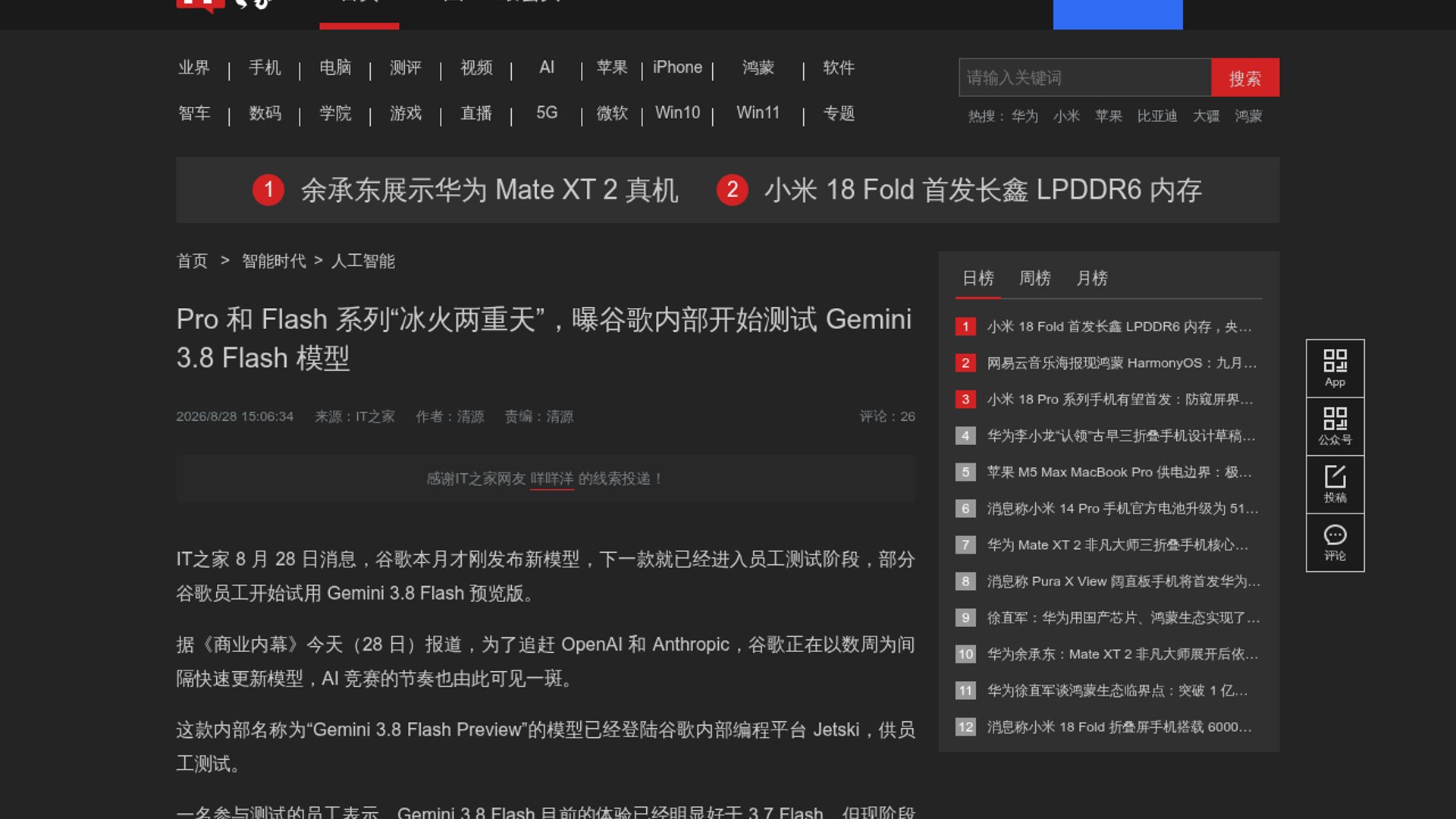Click contributor name 咩咩洋
The width and height of the screenshot is (1456, 819).
(x=551, y=479)
